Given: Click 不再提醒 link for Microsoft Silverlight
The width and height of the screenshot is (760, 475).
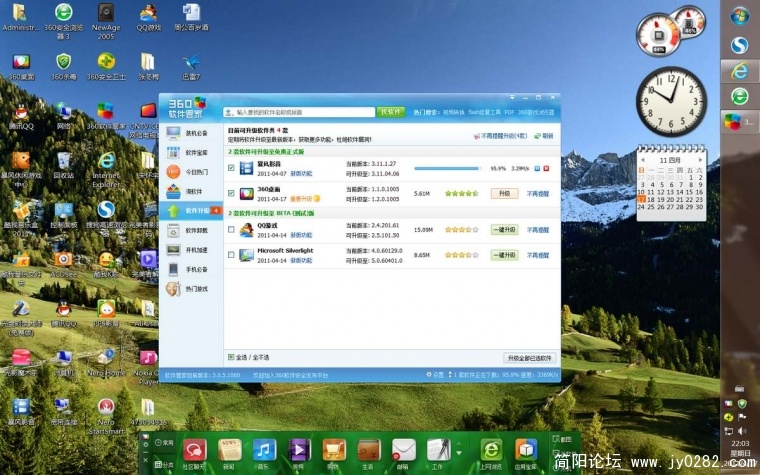Looking at the screenshot, I should point(538,255).
